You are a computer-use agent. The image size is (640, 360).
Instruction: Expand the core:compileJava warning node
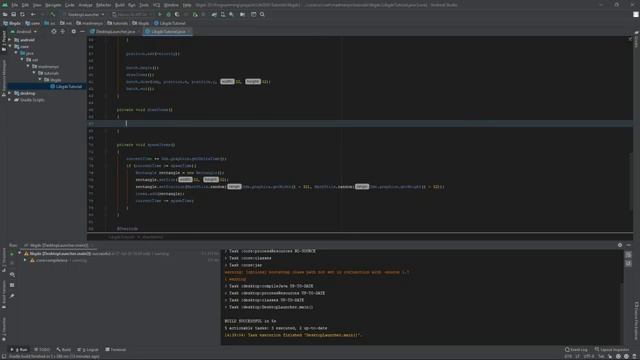(x=25, y=260)
